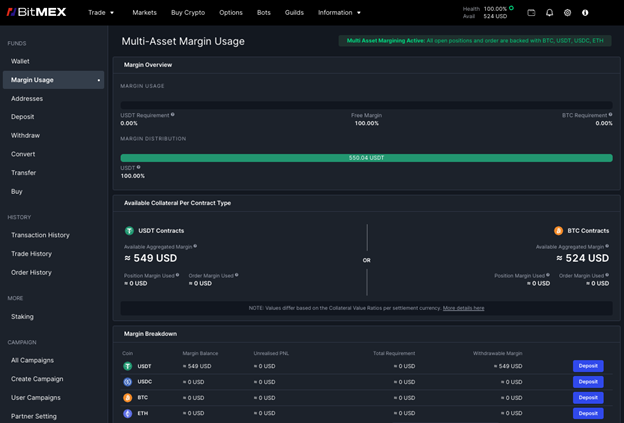Click the BitMEX logo
This screenshot has height=423, width=624.
pyautogui.click(x=38, y=12)
